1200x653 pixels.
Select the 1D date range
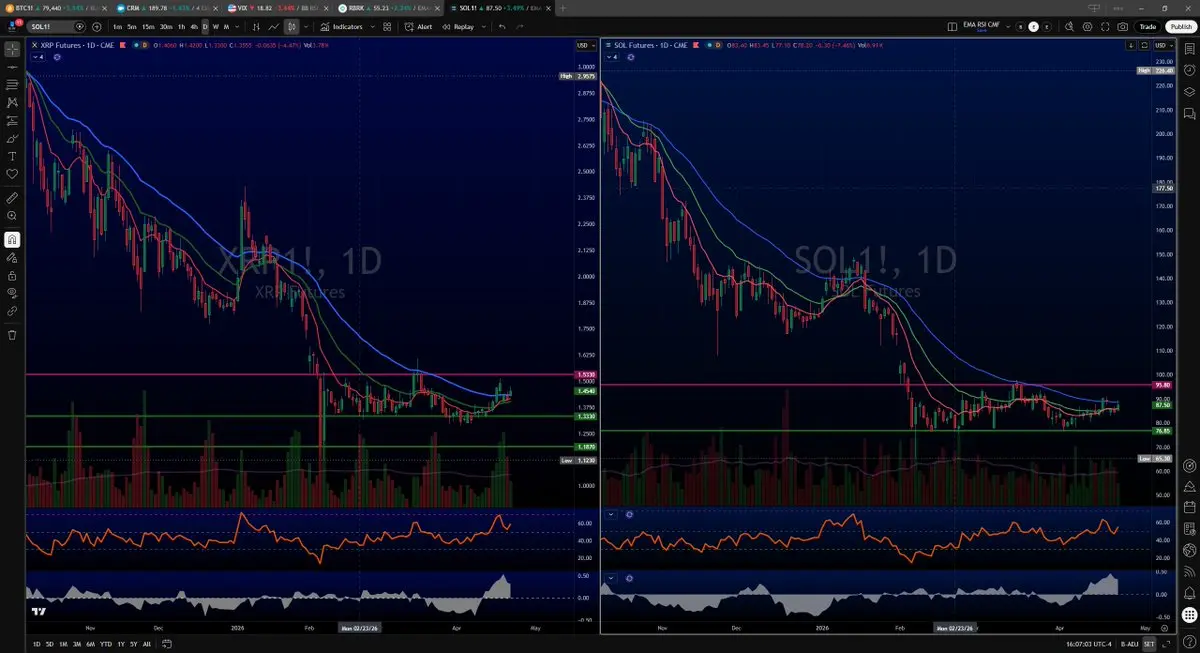[36, 644]
